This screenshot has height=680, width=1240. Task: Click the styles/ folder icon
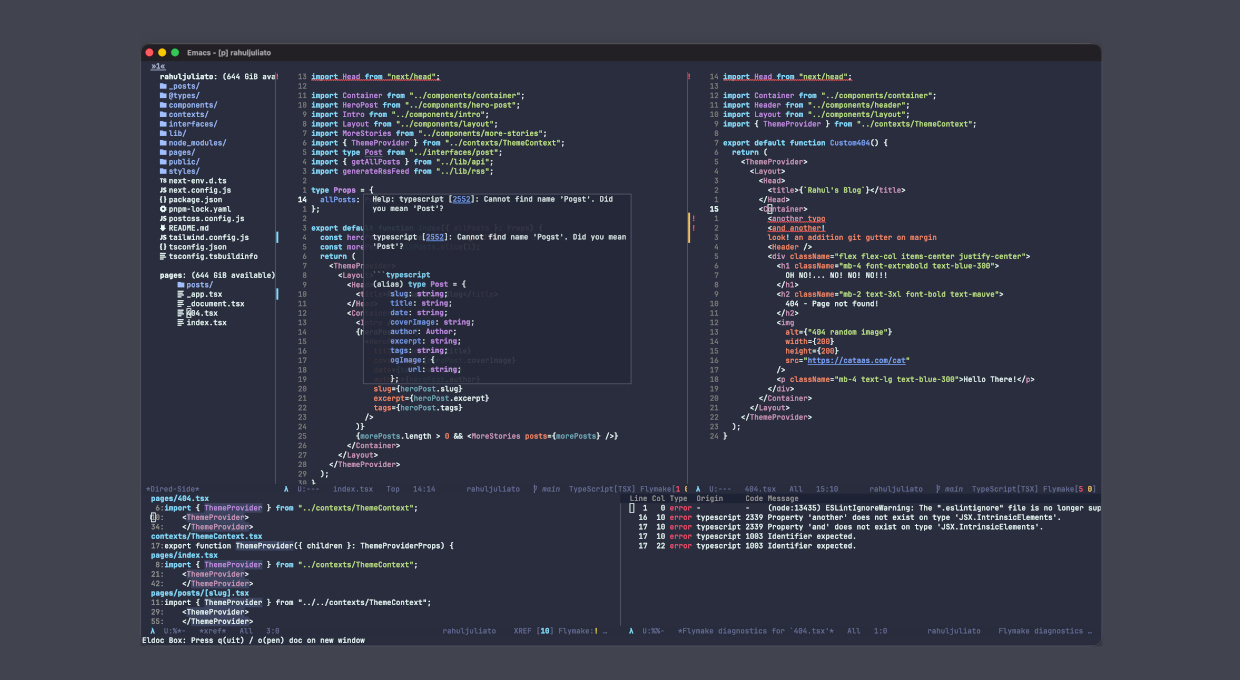(x=163, y=171)
